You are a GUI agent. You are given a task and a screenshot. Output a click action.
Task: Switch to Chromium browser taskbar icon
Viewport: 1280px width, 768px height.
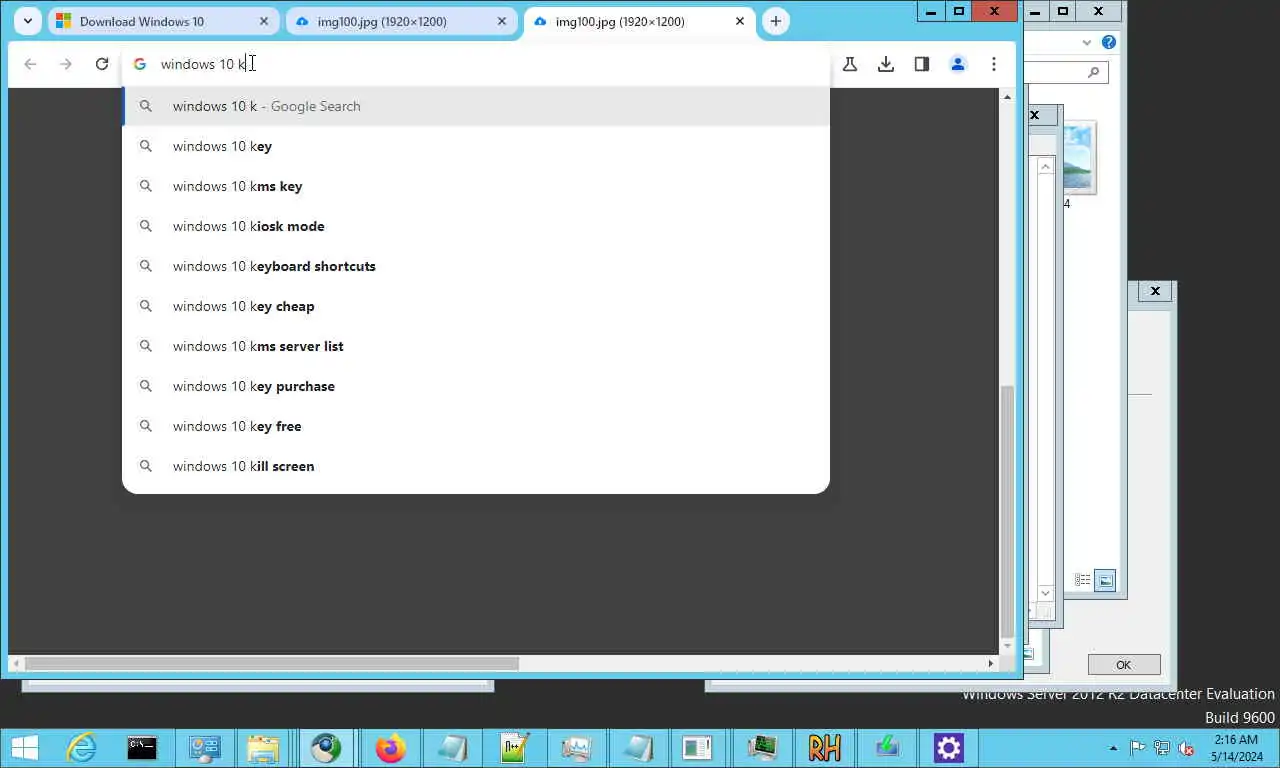pos(326,748)
